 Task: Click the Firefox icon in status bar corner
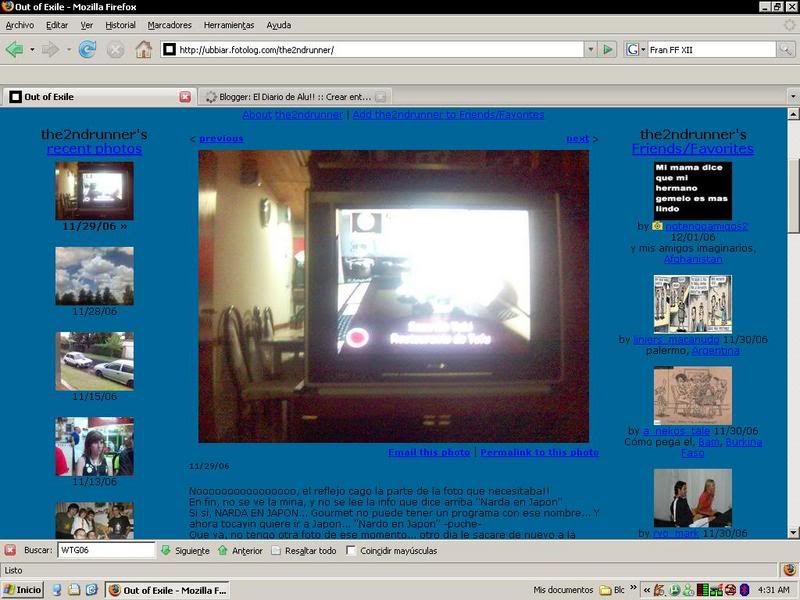pos(789,570)
